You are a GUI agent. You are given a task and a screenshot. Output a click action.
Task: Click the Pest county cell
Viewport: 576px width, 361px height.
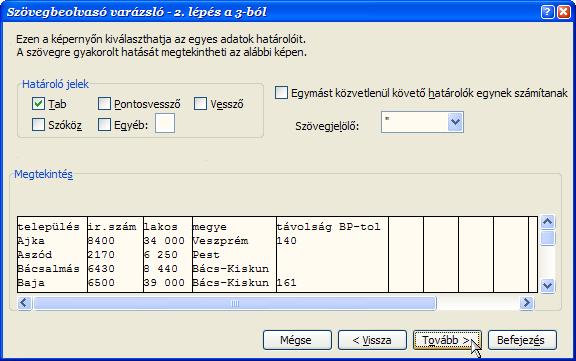point(206,255)
